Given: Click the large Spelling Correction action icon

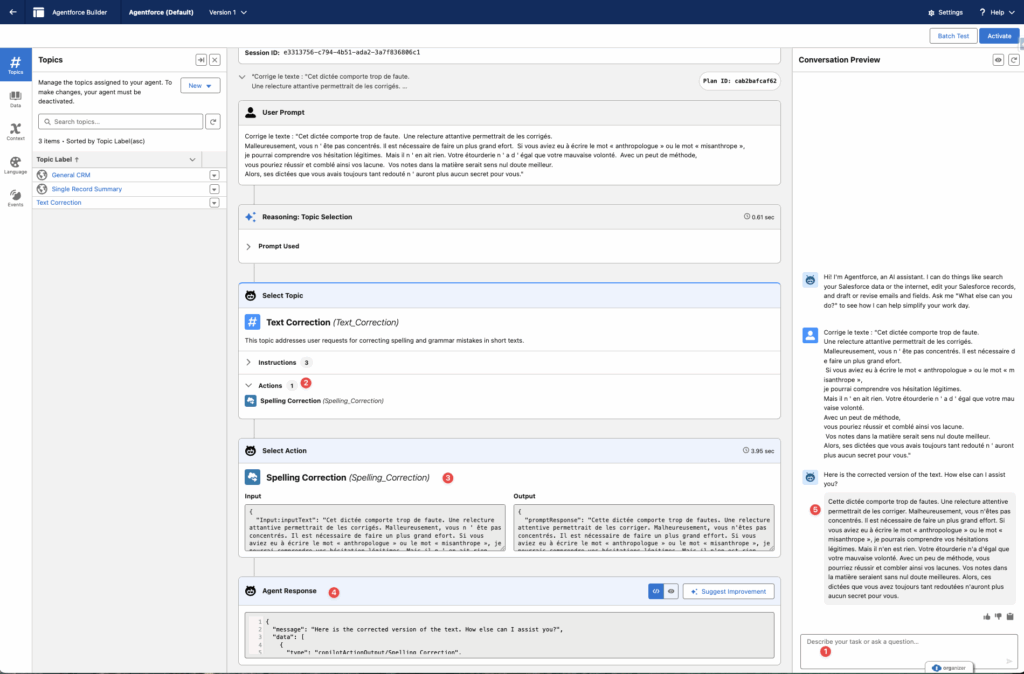Looking at the screenshot, I should point(252,477).
